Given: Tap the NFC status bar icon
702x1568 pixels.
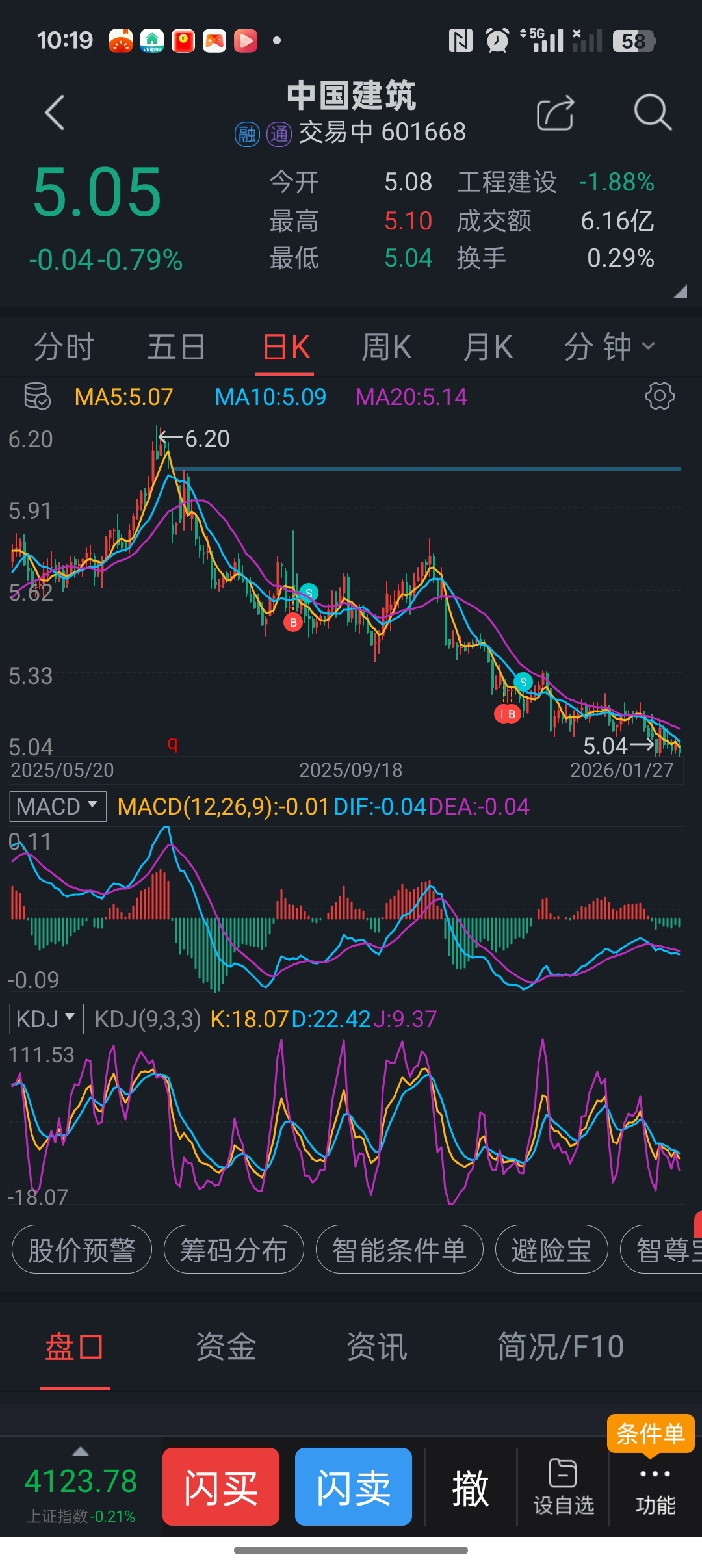Looking at the screenshot, I should [460, 41].
